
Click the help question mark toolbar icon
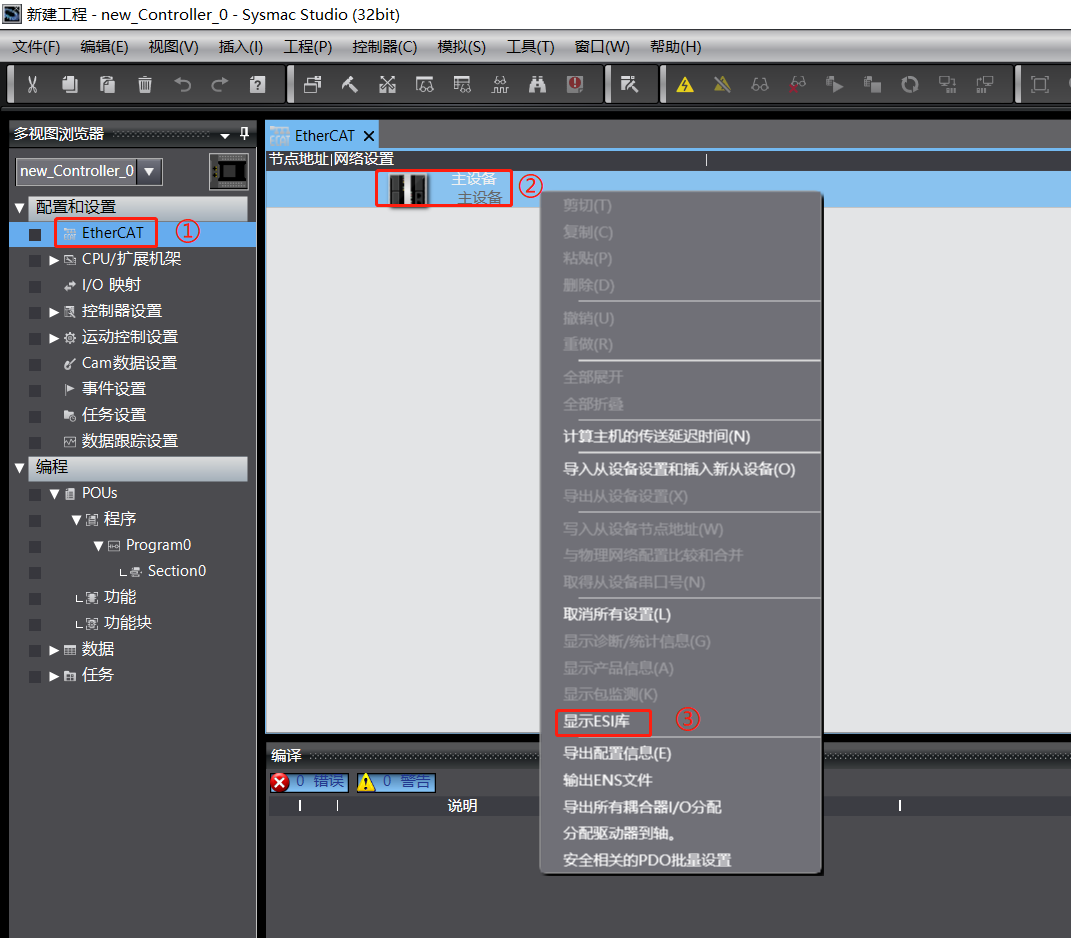click(x=257, y=85)
